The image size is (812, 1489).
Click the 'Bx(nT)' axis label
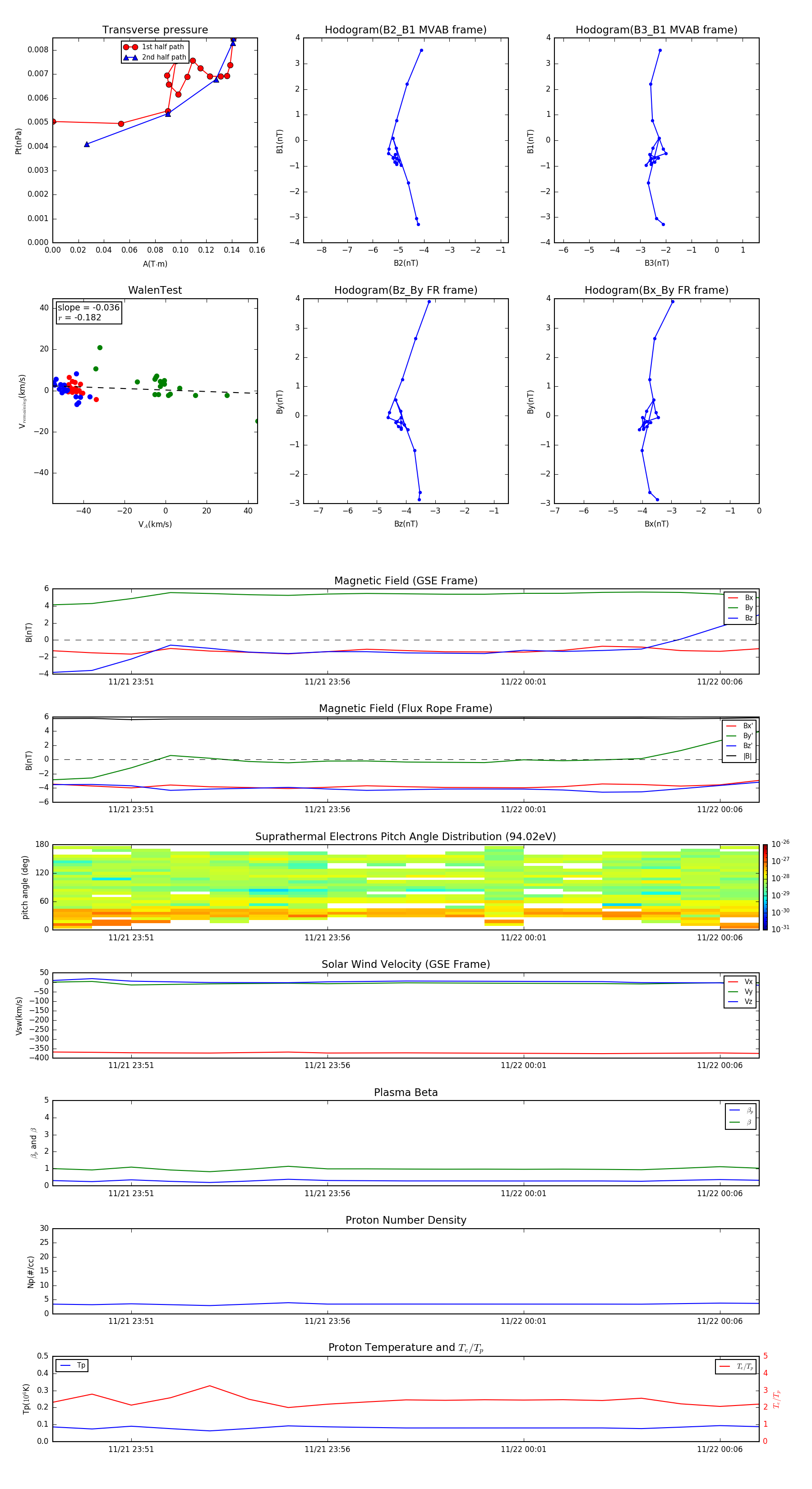[x=656, y=524]
